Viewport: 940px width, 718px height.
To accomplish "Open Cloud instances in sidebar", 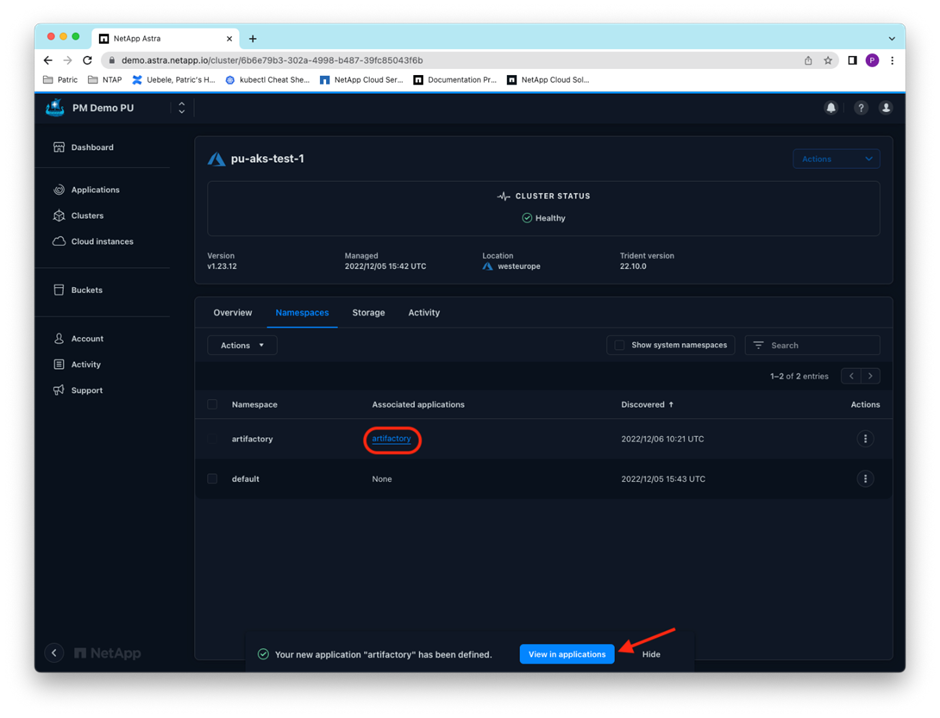I will point(94,242).
